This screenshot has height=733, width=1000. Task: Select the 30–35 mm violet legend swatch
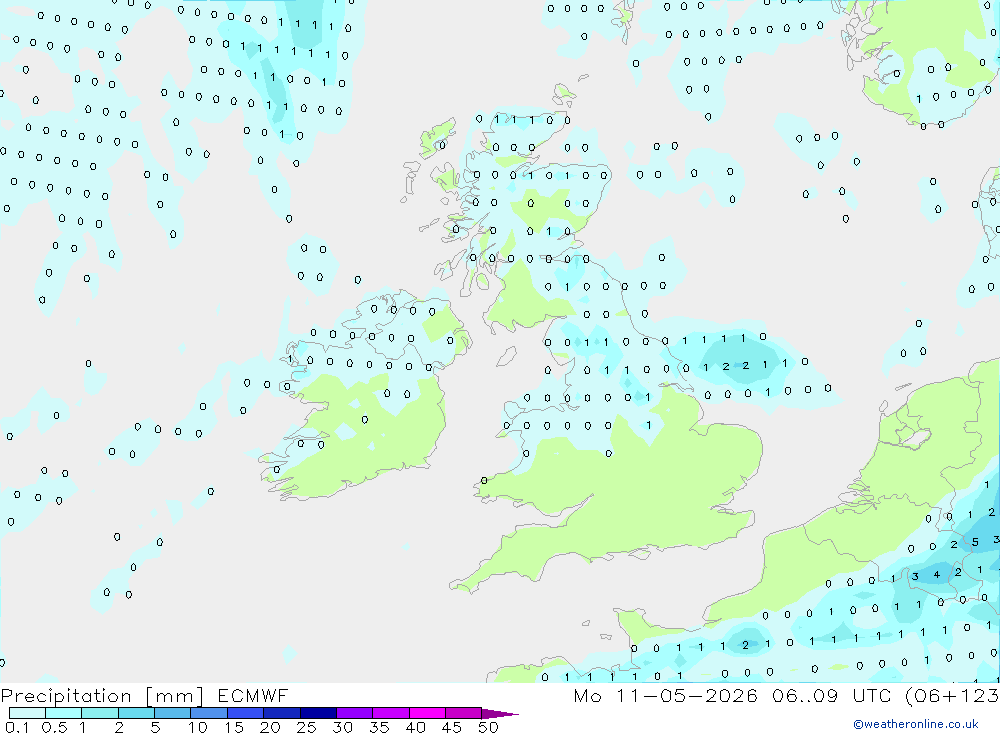[x=355, y=713]
